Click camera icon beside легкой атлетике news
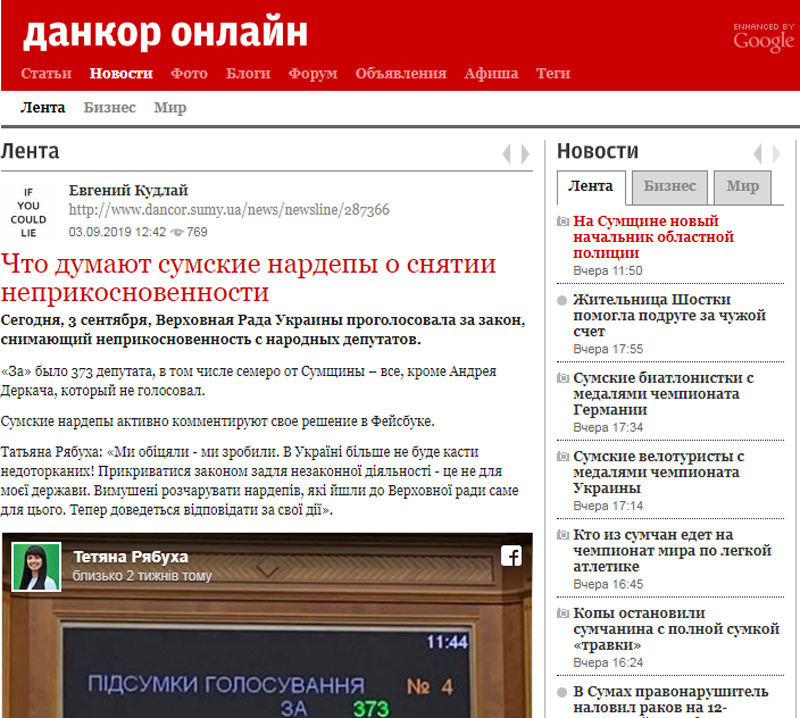The image size is (800, 718). coord(563,535)
